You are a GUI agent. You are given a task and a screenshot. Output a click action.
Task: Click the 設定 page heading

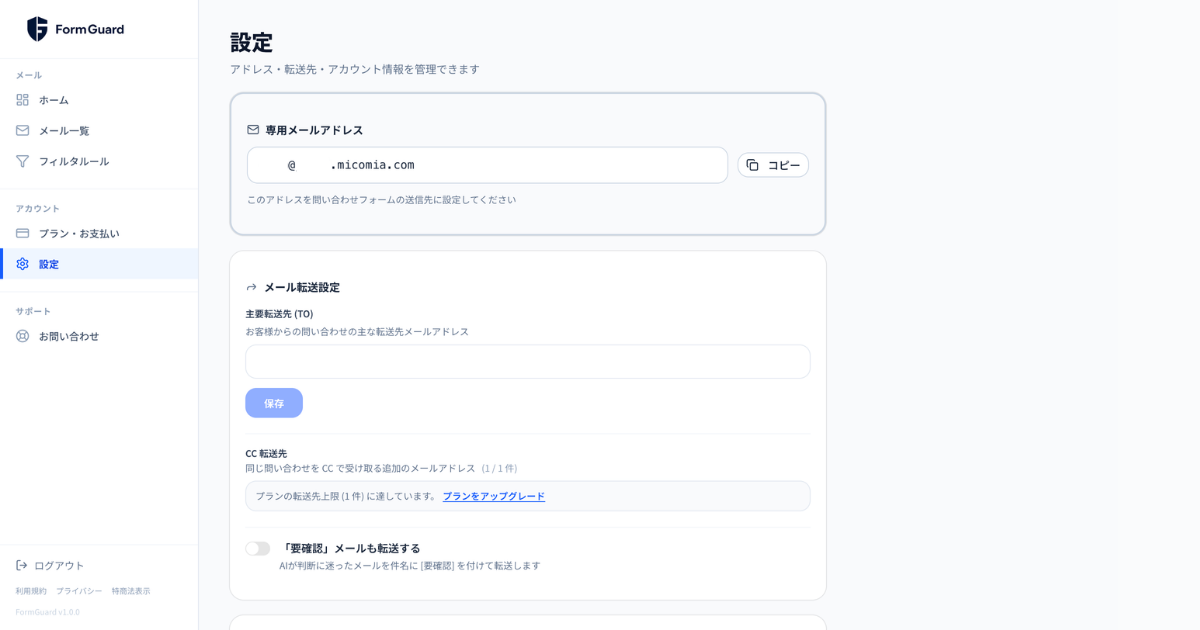click(x=251, y=42)
